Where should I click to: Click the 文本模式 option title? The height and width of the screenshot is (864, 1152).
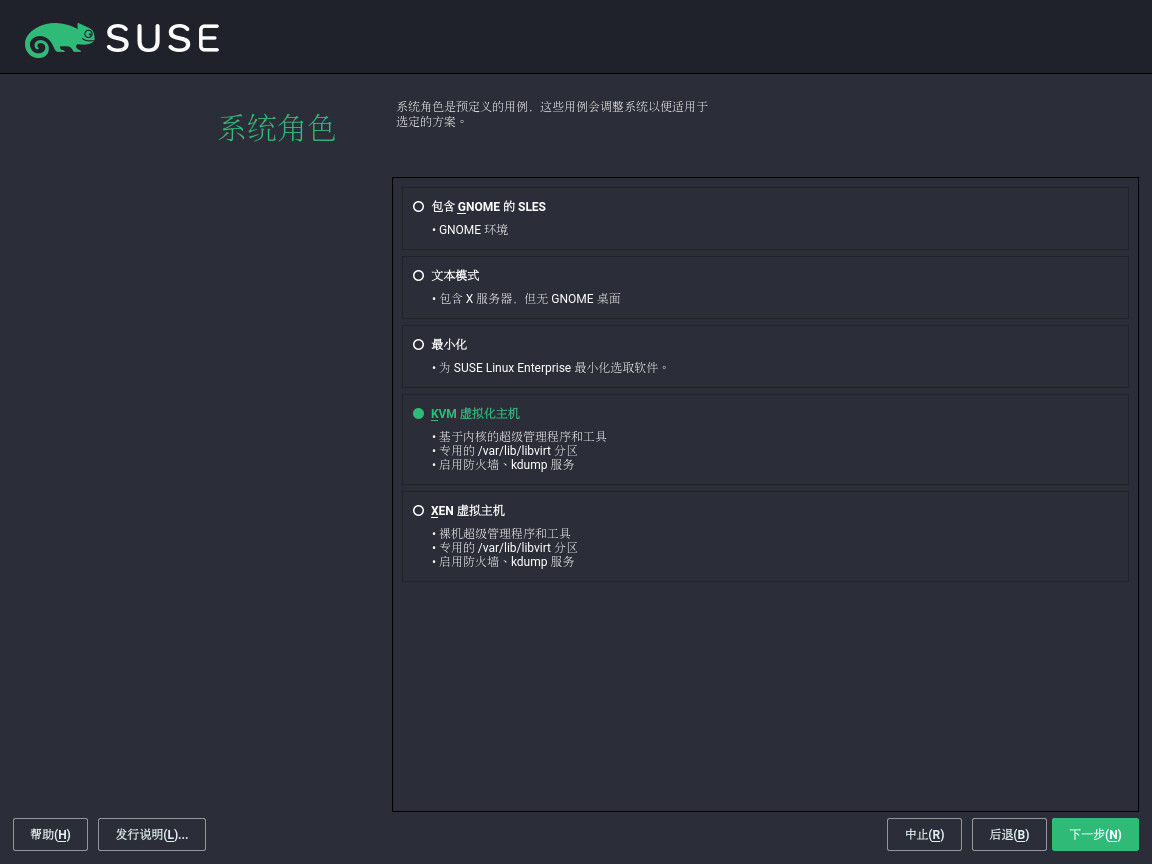click(455, 276)
